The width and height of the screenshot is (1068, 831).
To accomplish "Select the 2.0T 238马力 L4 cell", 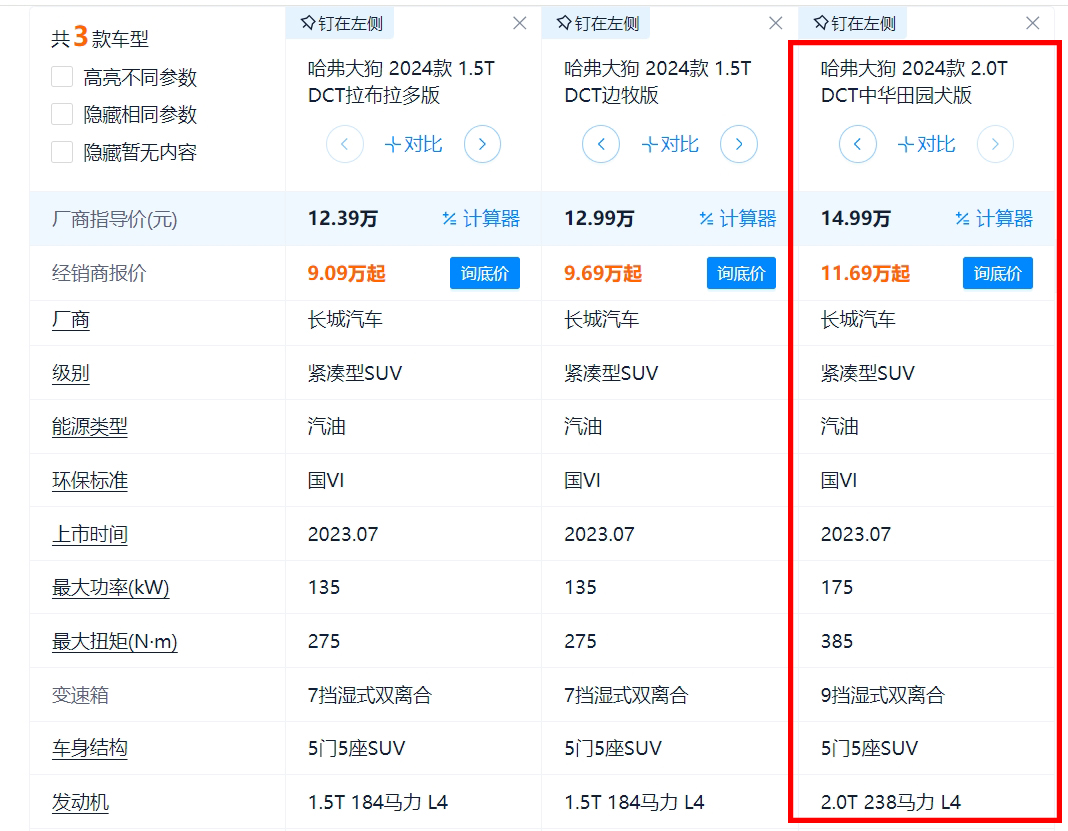I will [x=891, y=802].
